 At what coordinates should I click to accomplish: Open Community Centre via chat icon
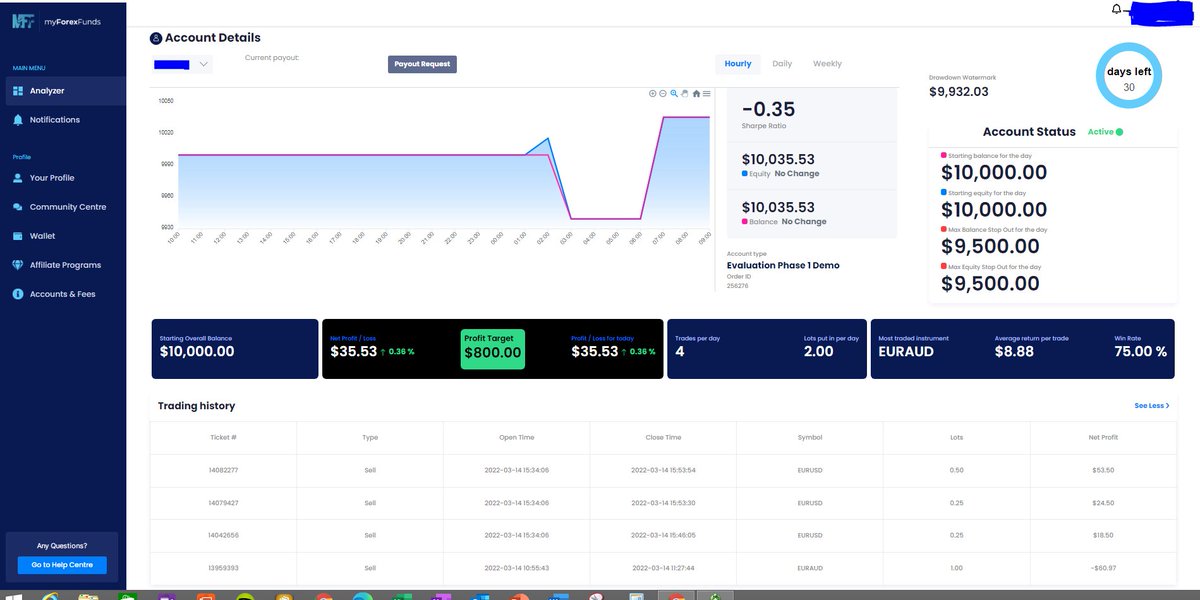point(18,207)
